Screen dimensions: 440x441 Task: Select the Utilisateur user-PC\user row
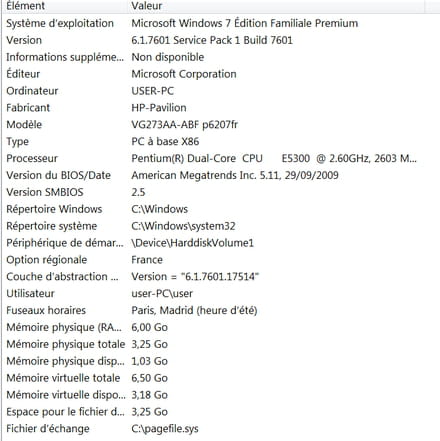click(221, 294)
